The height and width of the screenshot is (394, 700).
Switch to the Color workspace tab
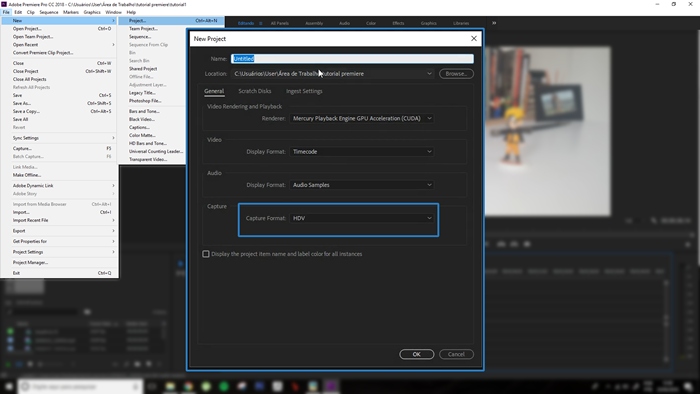tap(371, 23)
